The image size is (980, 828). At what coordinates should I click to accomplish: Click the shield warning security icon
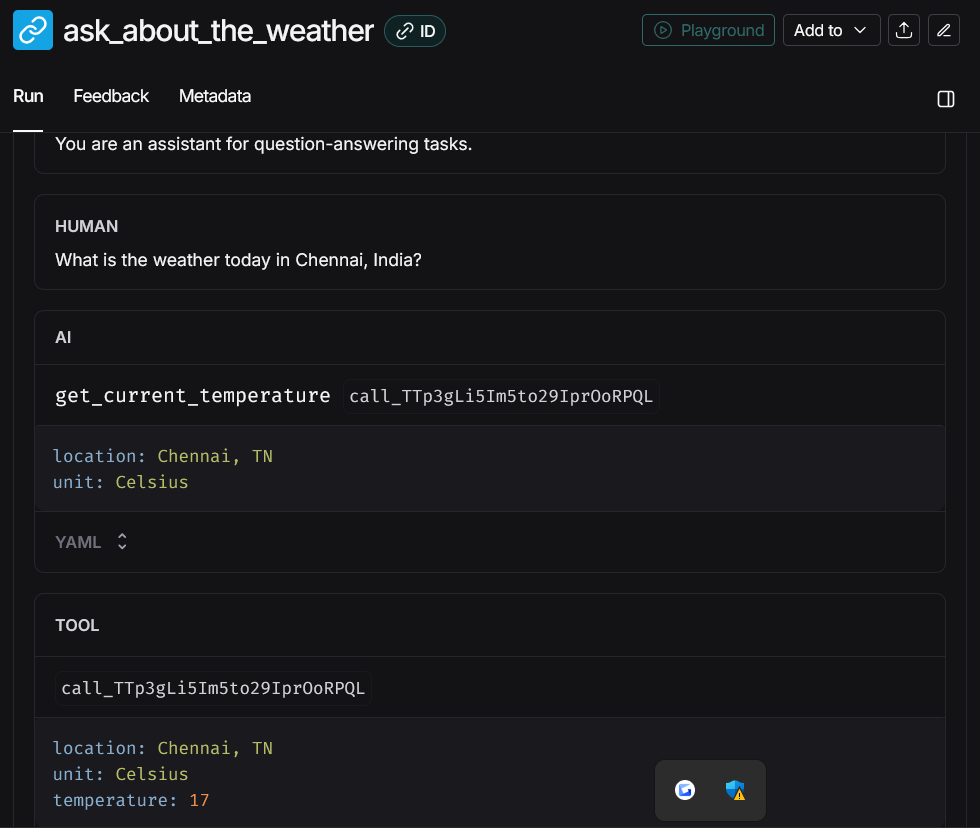pyautogui.click(x=735, y=790)
